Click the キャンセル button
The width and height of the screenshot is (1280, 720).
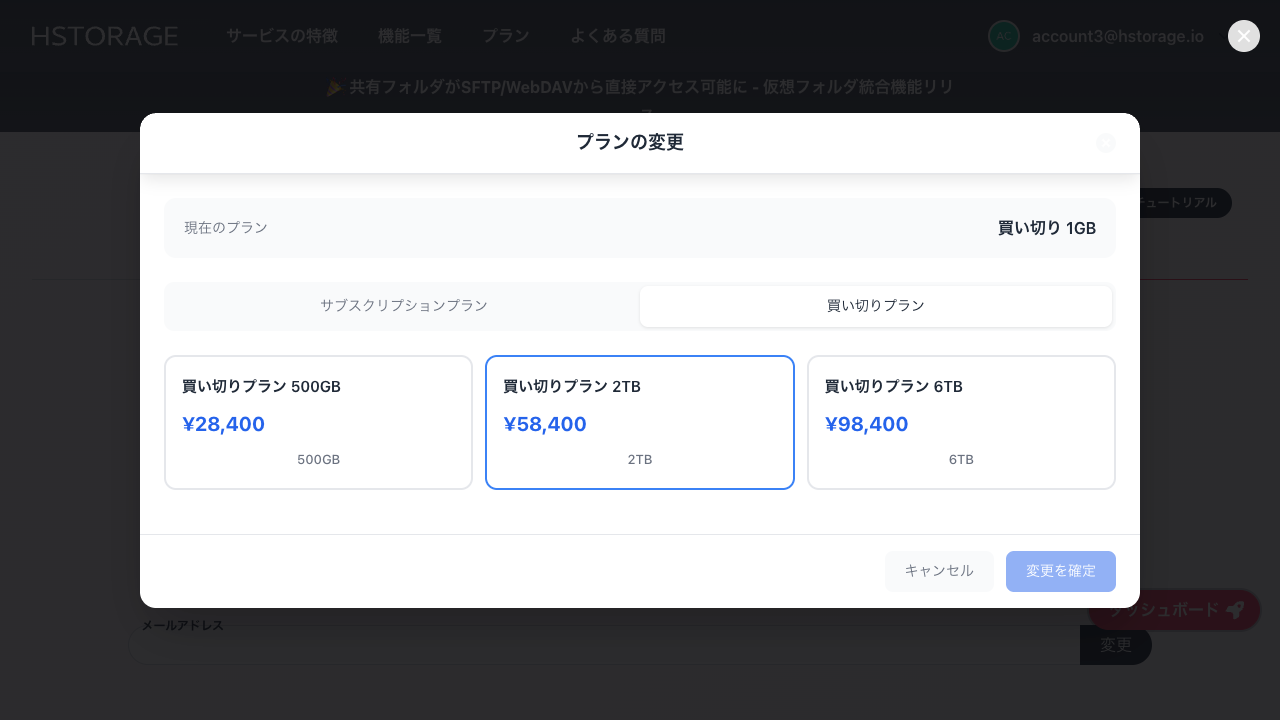click(x=939, y=571)
